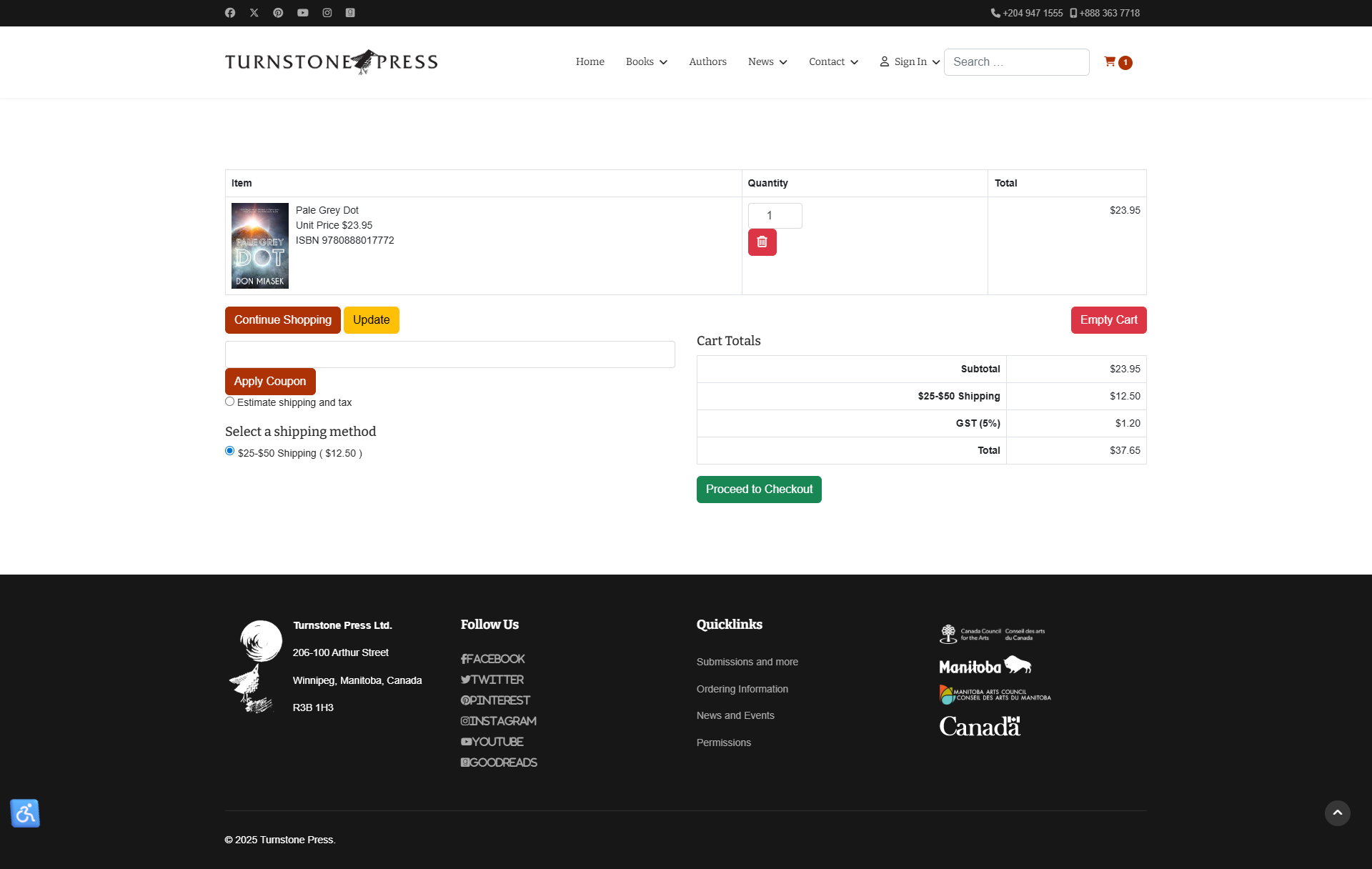Image resolution: width=1372 pixels, height=869 pixels.
Task: Click the $37.65 total value
Action: click(1125, 450)
